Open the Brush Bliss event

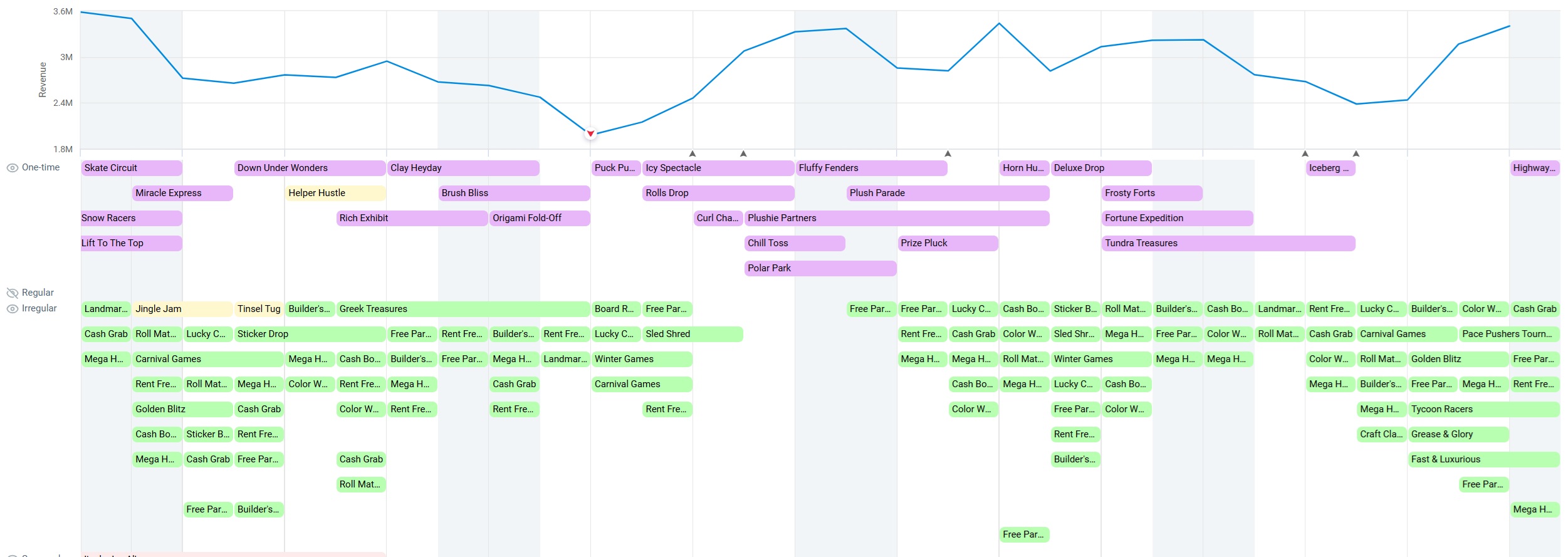pos(515,193)
